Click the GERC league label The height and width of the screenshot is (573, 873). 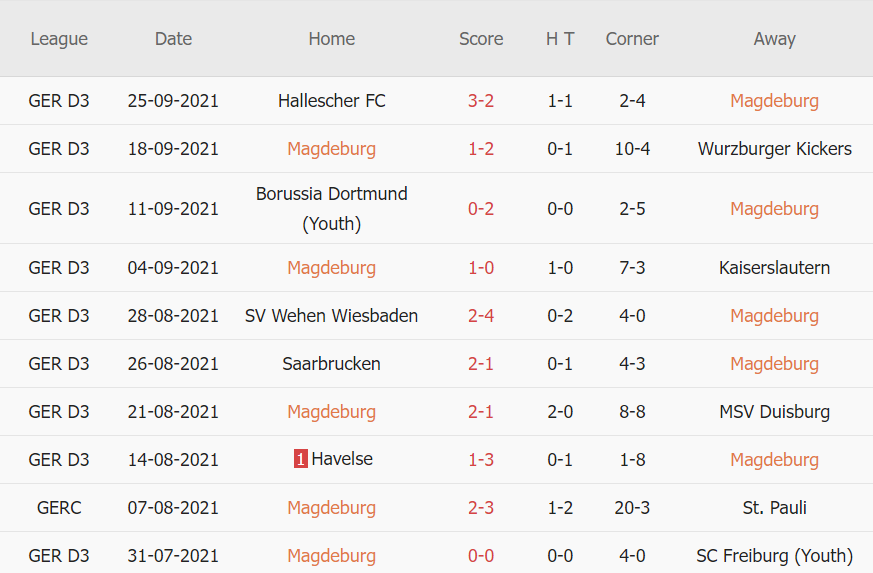(59, 508)
